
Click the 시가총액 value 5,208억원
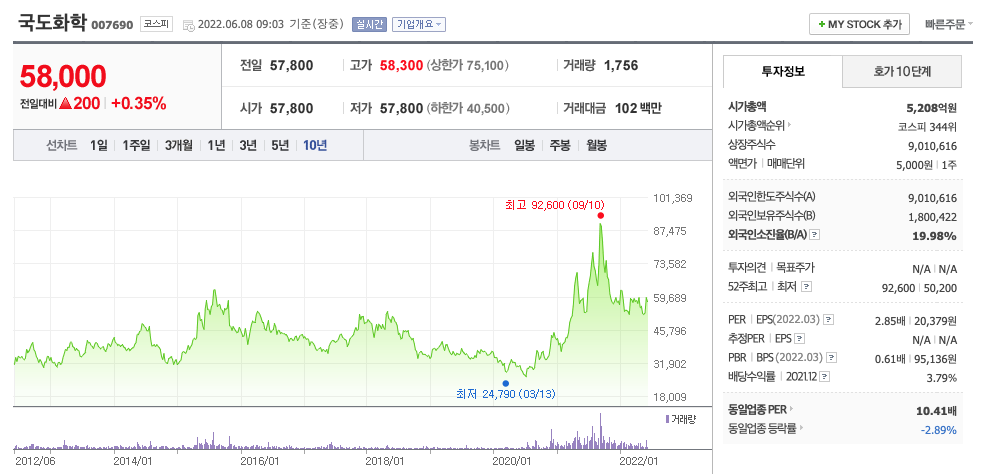point(931,108)
